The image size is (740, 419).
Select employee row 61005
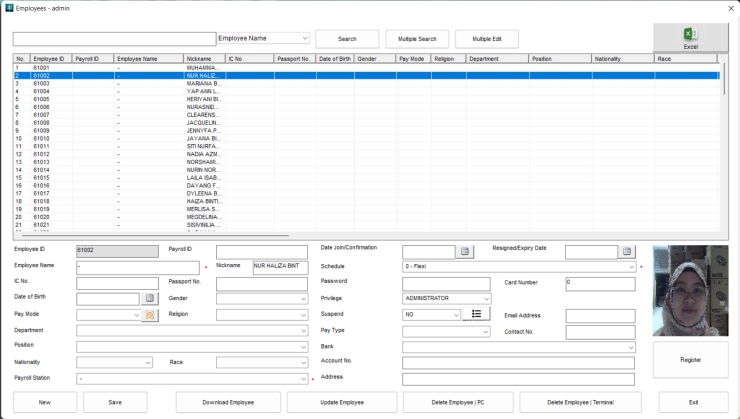(x=45, y=101)
